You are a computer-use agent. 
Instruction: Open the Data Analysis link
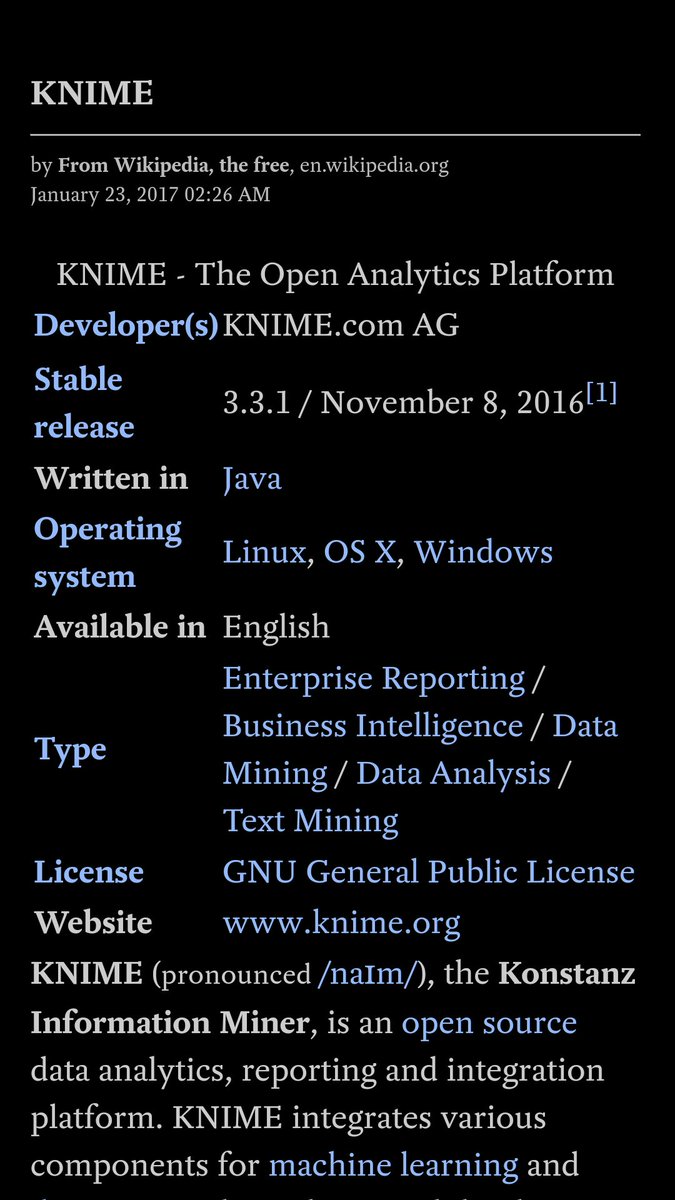tap(454, 773)
